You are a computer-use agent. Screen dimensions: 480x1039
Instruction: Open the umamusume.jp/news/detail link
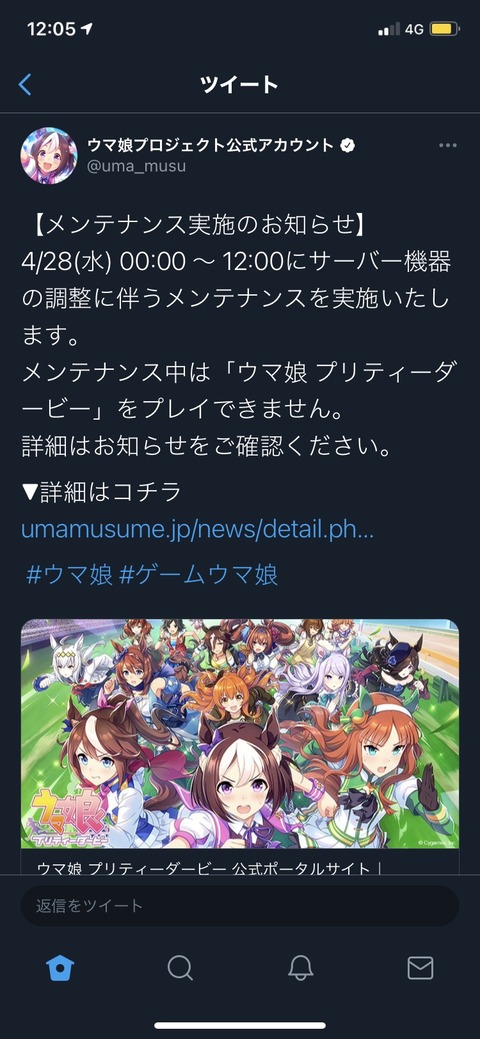(198, 529)
